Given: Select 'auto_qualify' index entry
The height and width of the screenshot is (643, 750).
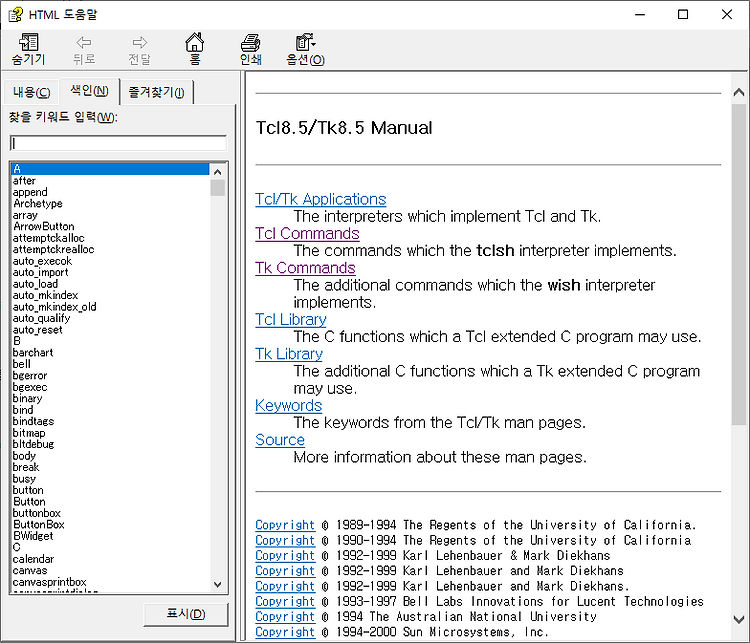Looking at the screenshot, I should pos(41,319).
